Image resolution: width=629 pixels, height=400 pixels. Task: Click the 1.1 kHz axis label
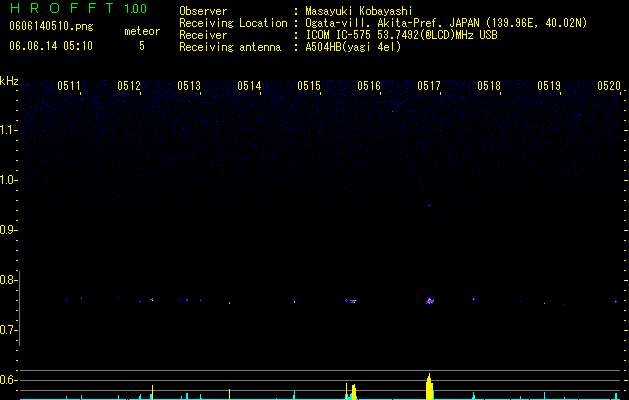coord(8,130)
